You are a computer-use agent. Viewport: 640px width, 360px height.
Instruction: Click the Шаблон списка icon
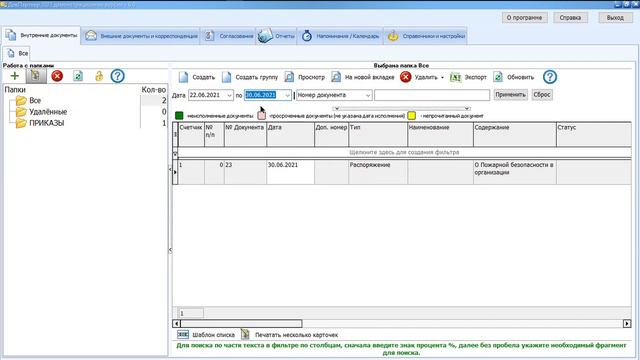(183, 335)
